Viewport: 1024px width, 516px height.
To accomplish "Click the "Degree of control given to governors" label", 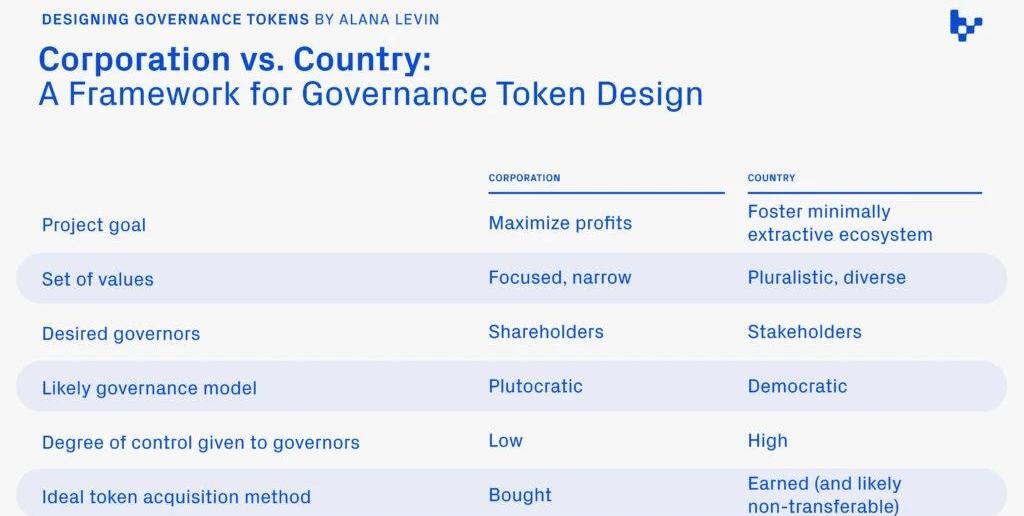I will tap(200, 442).
